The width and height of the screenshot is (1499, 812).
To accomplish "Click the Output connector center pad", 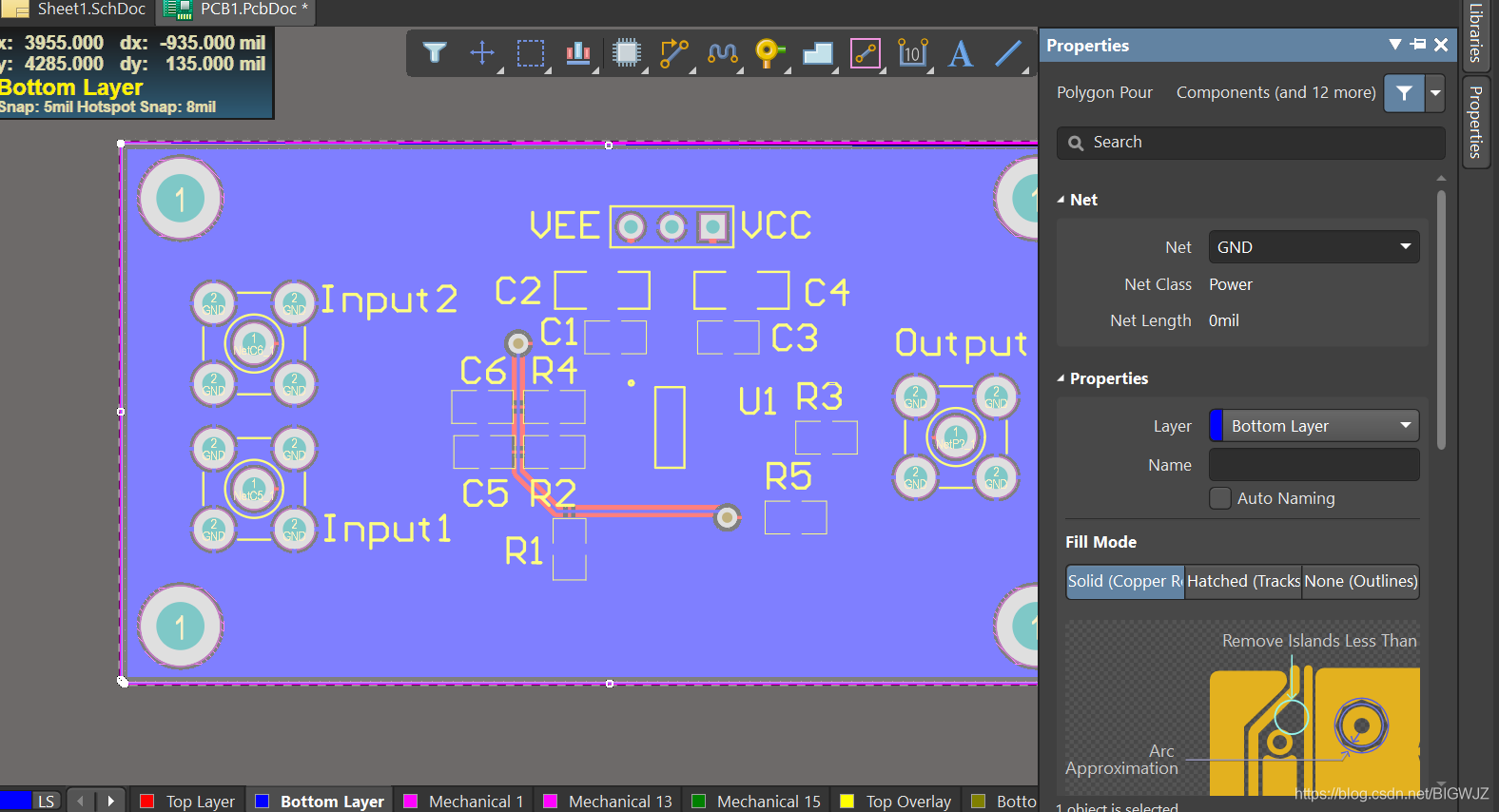I will point(956,437).
